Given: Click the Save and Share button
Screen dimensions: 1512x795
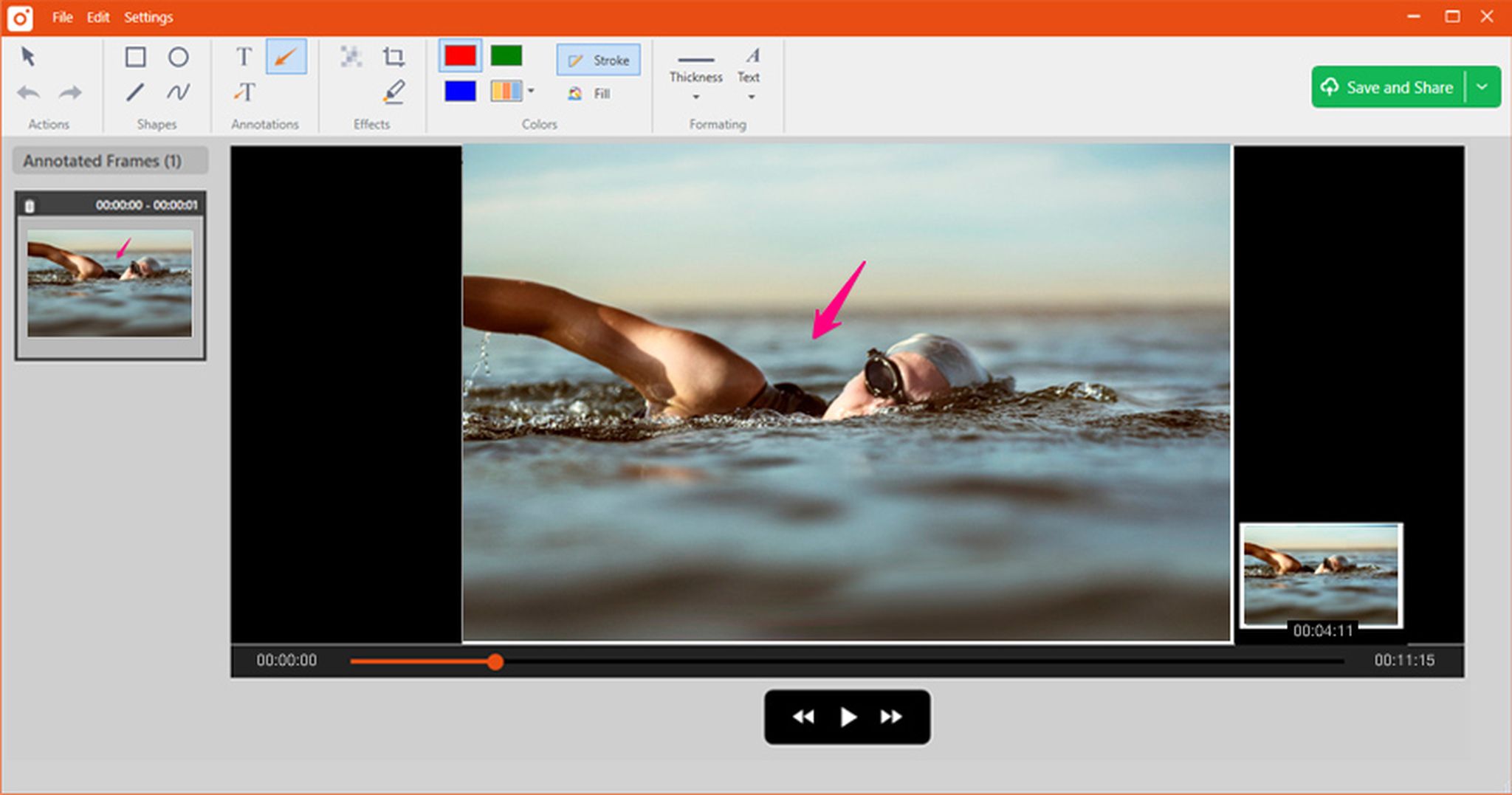Looking at the screenshot, I should click(1388, 87).
